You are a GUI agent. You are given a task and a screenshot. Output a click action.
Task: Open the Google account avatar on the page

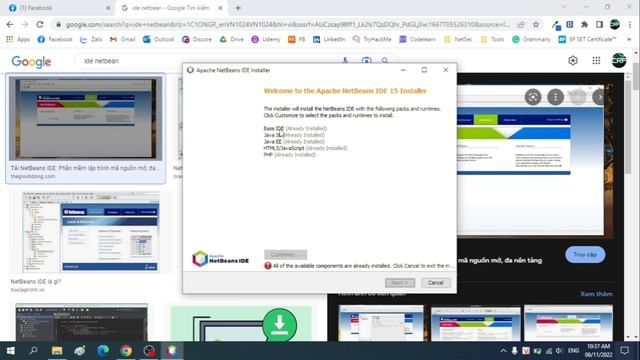[x=619, y=60]
